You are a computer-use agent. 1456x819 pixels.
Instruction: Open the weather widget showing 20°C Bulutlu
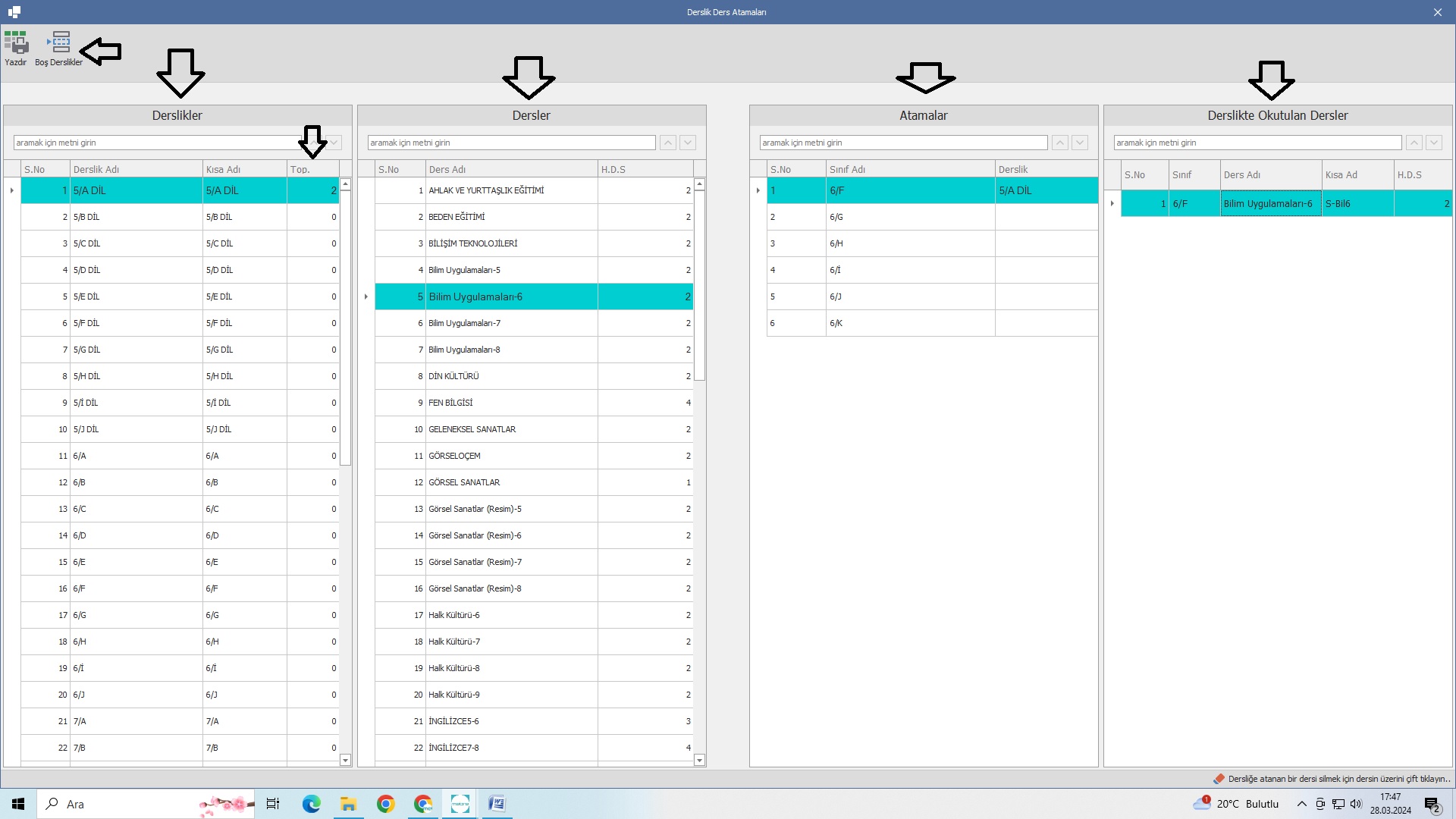(x=1236, y=804)
